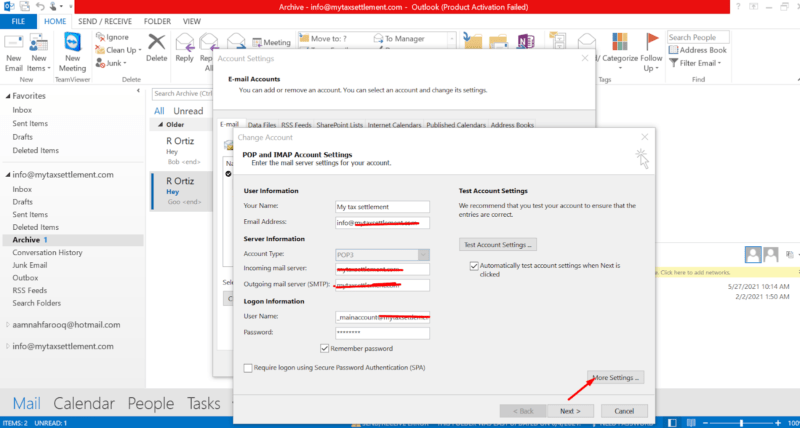
Task: Click the touch mode hand icon
Action: tap(52, 7)
